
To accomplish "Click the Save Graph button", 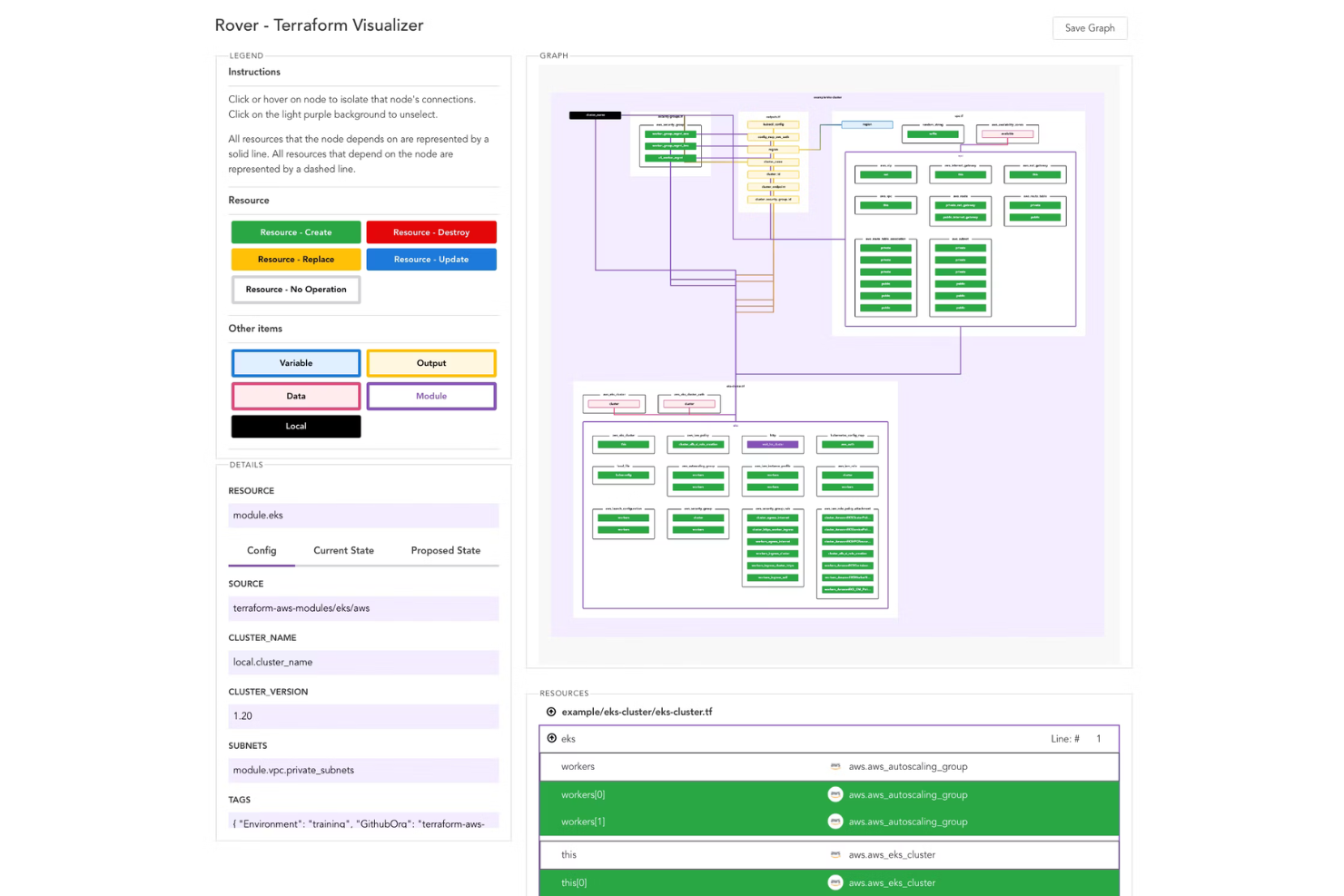I will click(x=1089, y=27).
